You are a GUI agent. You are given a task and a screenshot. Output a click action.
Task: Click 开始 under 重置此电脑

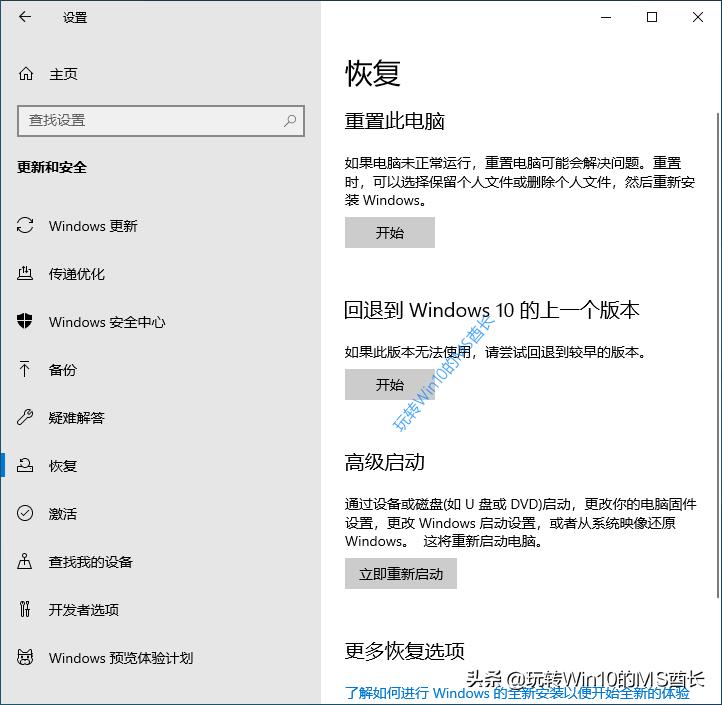pos(390,233)
